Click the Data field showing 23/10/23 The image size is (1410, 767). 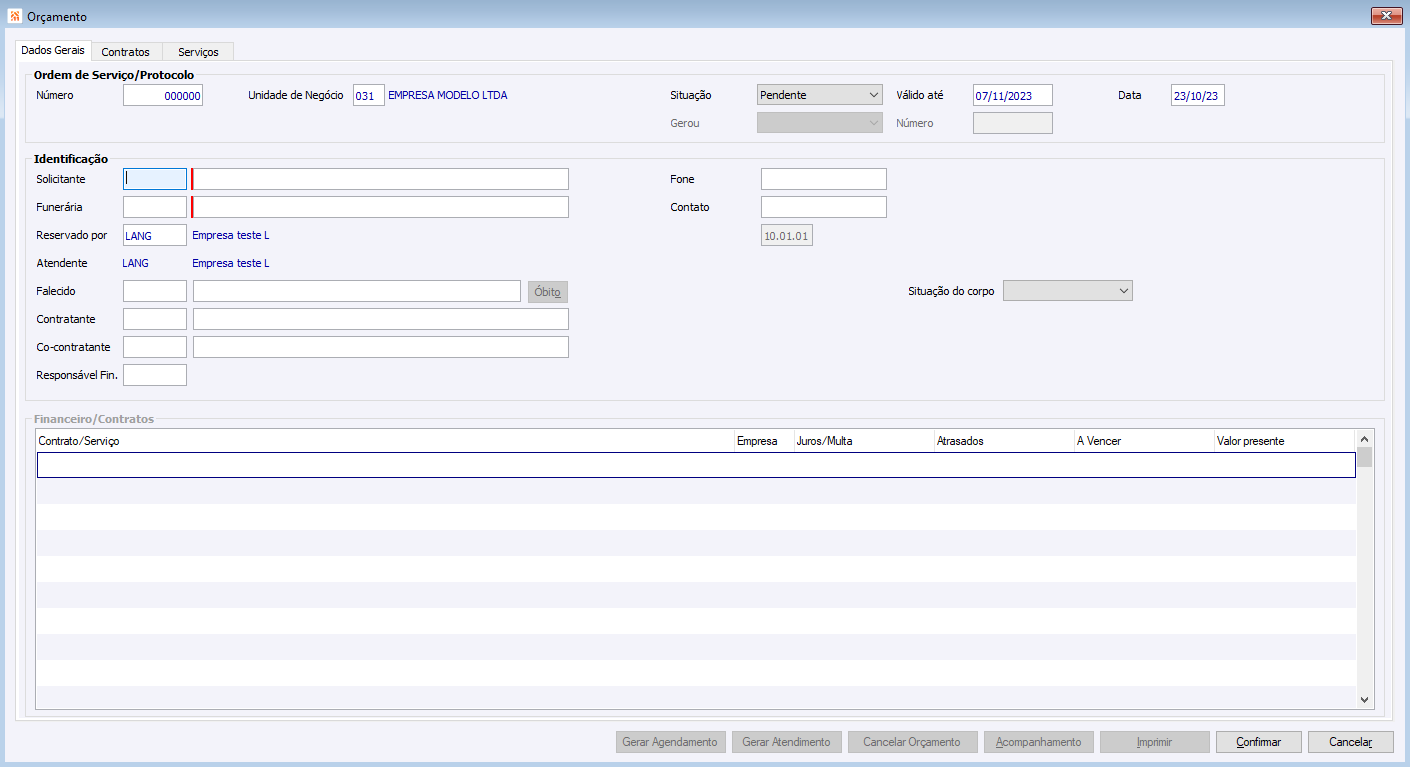pos(1198,95)
